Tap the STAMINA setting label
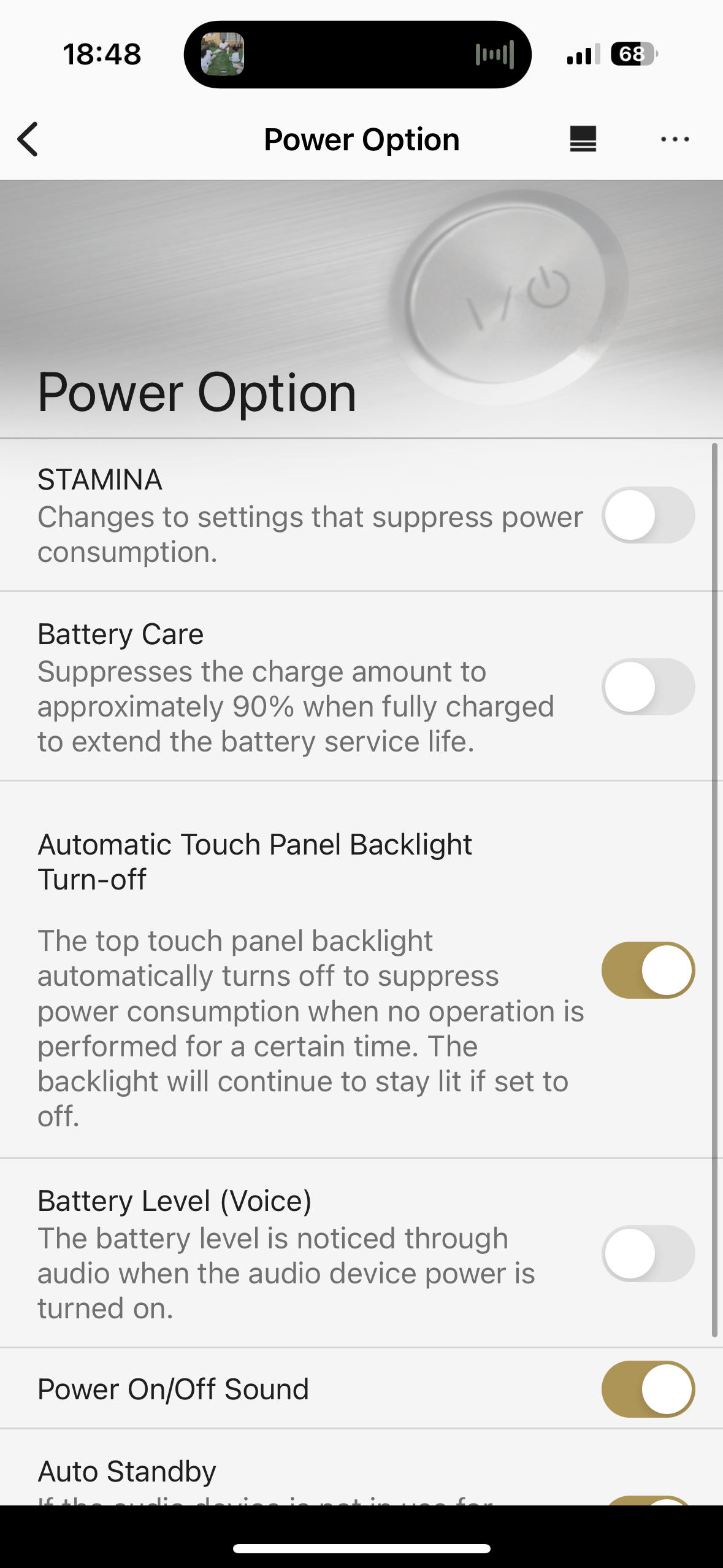The width and height of the screenshot is (723, 1568). click(x=100, y=479)
